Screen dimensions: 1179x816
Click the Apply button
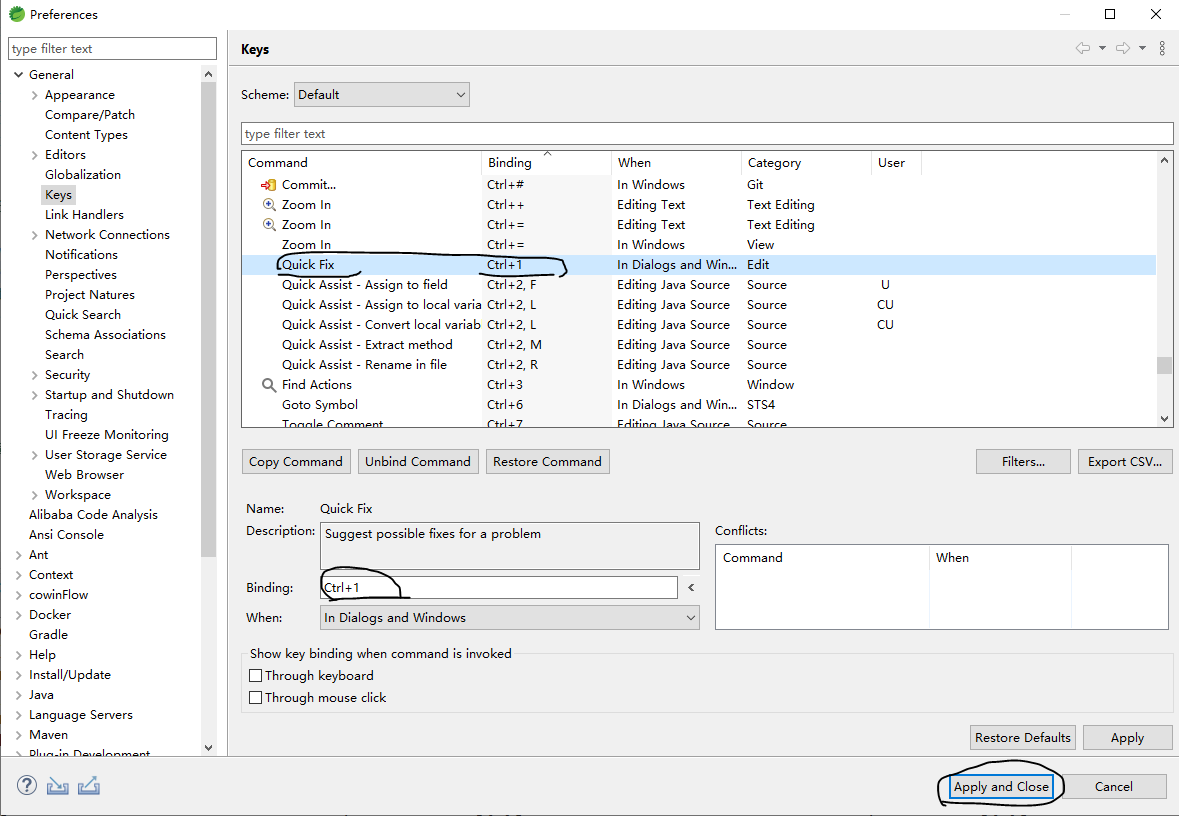click(x=1127, y=738)
